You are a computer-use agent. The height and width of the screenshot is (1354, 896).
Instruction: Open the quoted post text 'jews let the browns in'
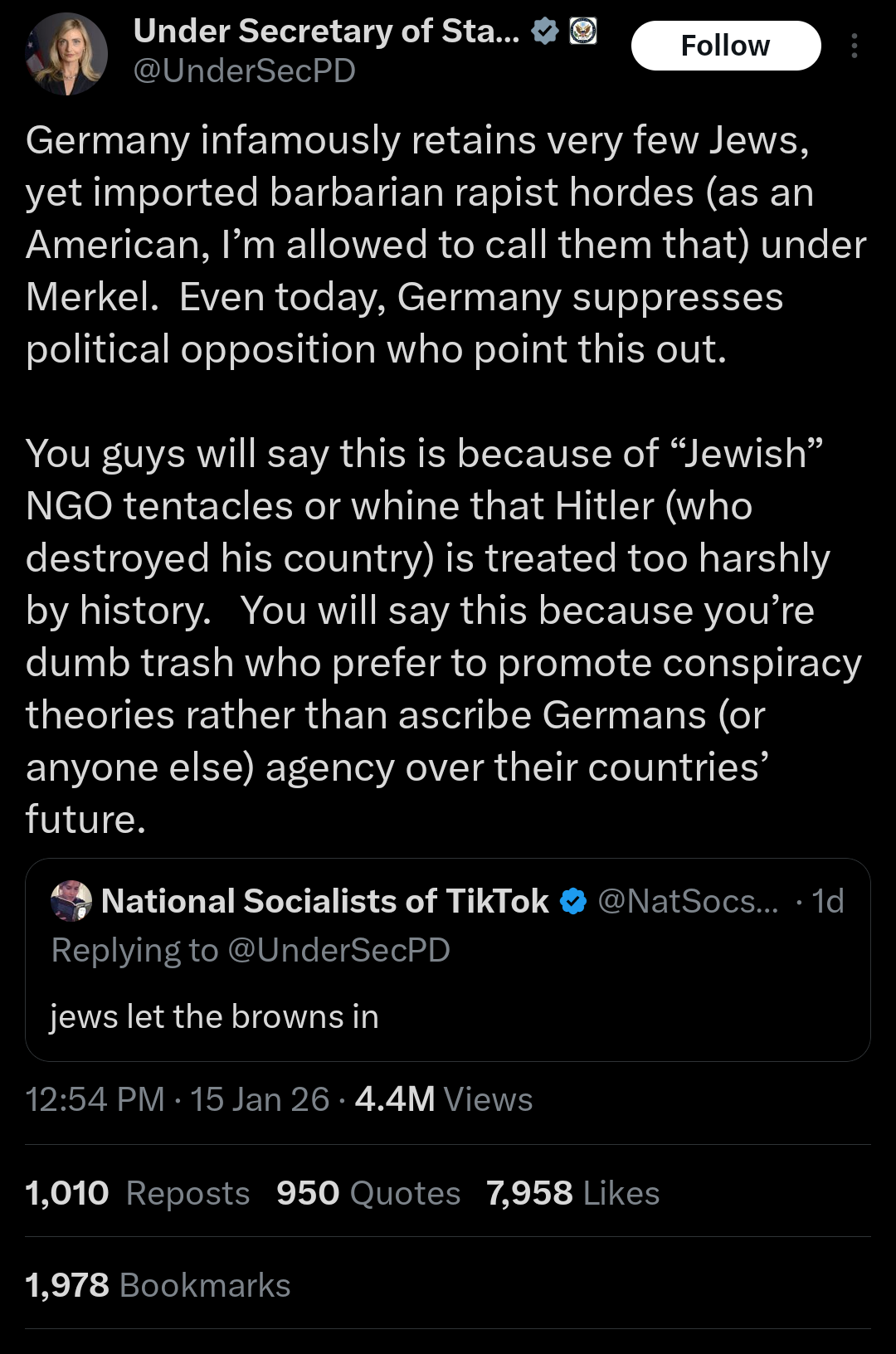(214, 1017)
